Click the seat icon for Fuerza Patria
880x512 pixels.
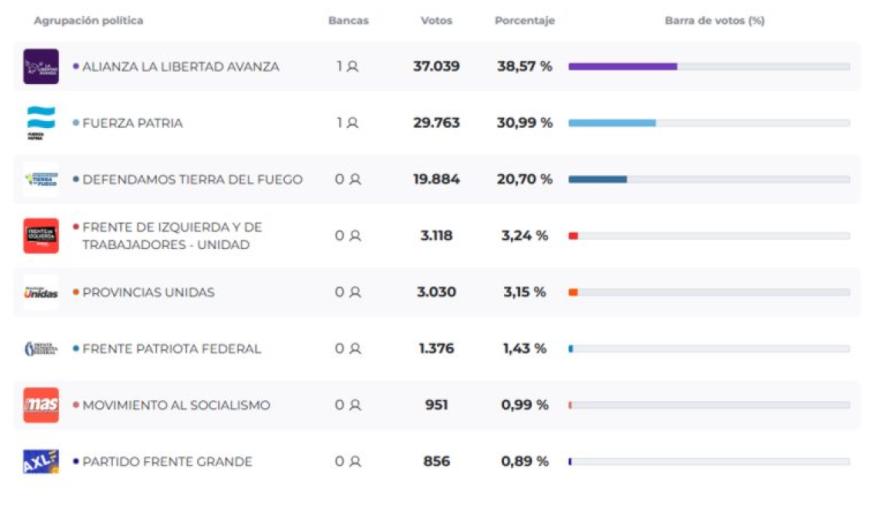coord(352,123)
